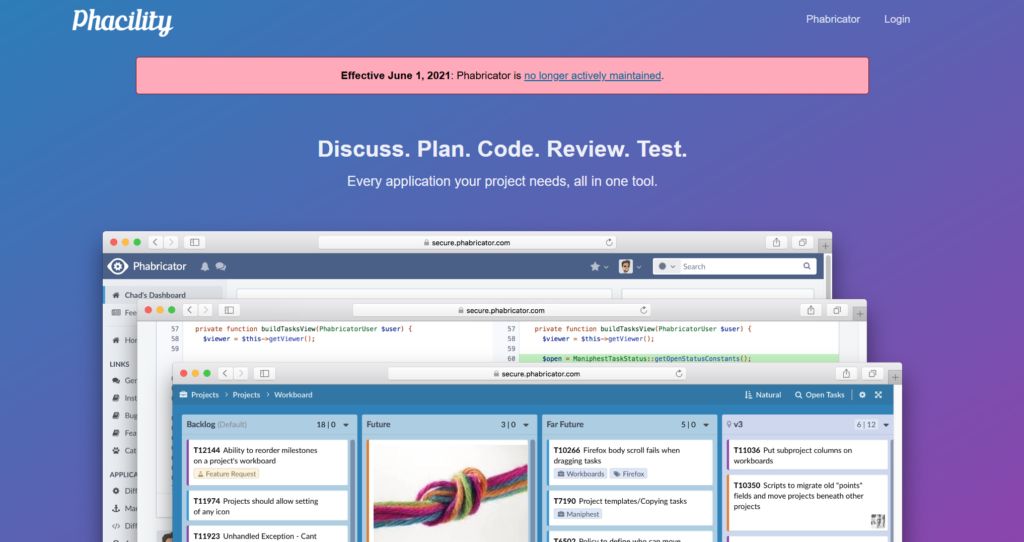1024x542 pixels.
Task: Click the second Projects breadcrumb
Action: point(246,394)
